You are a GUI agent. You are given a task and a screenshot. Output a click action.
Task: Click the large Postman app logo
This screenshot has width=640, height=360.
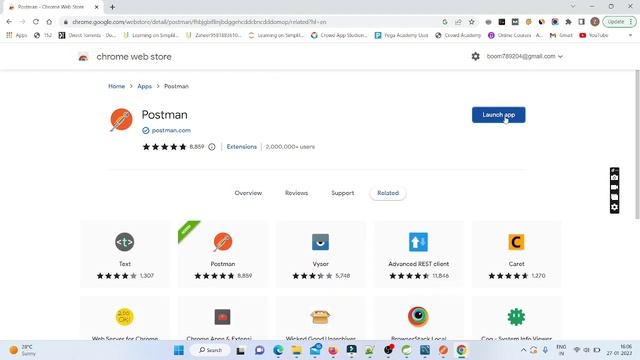click(121, 120)
